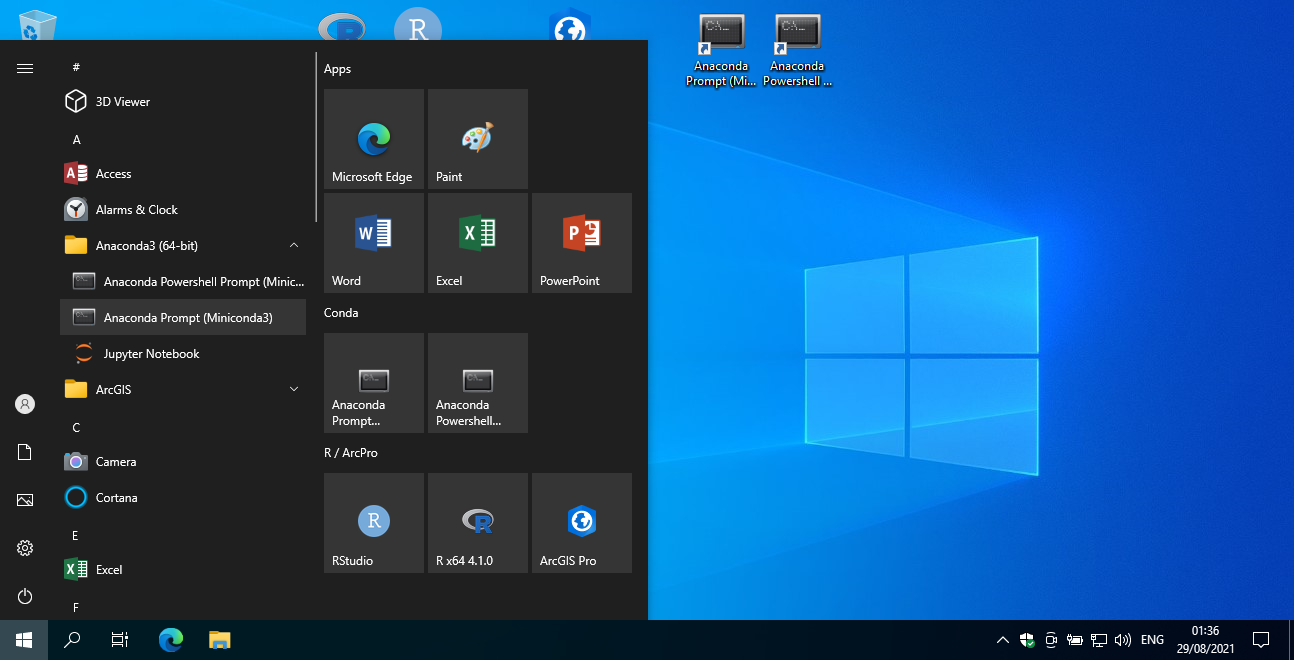Click the Power button in Start menu
The image size is (1294, 660).
coord(25,596)
